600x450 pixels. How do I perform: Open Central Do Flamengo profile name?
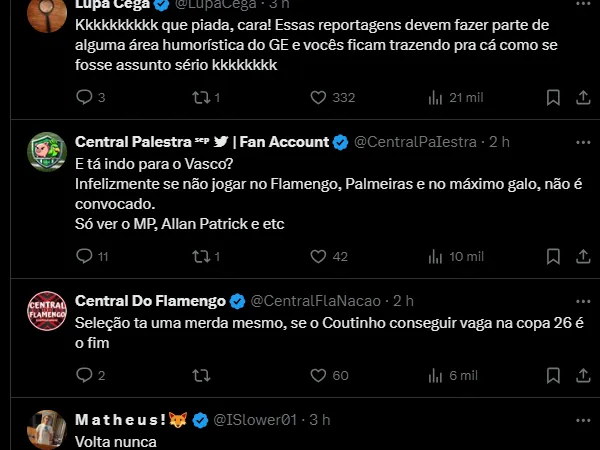[x=149, y=301]
